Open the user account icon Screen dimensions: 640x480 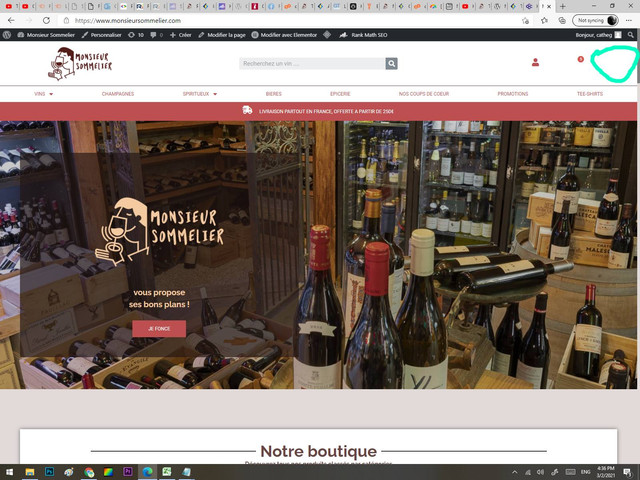point(535,62)
